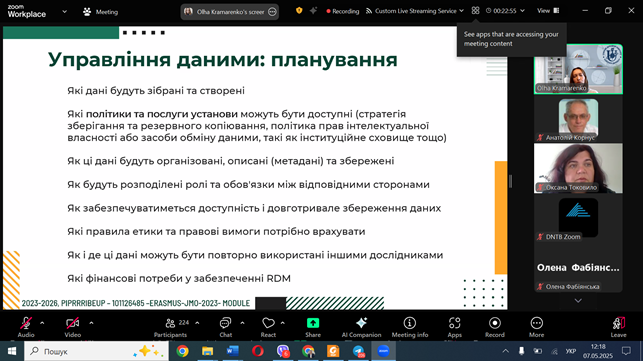Expand the Chat options caret
The image size is (643, 361).
242,323
